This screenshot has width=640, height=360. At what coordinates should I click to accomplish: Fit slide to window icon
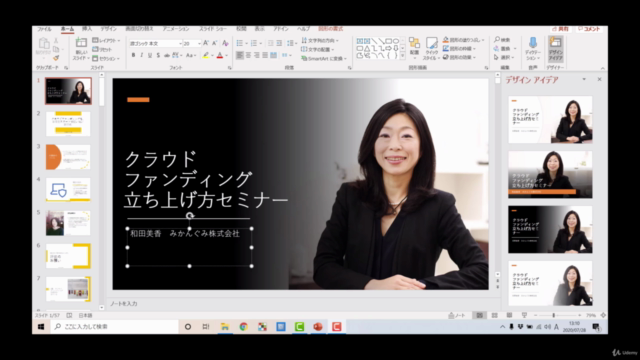point(603,315)
